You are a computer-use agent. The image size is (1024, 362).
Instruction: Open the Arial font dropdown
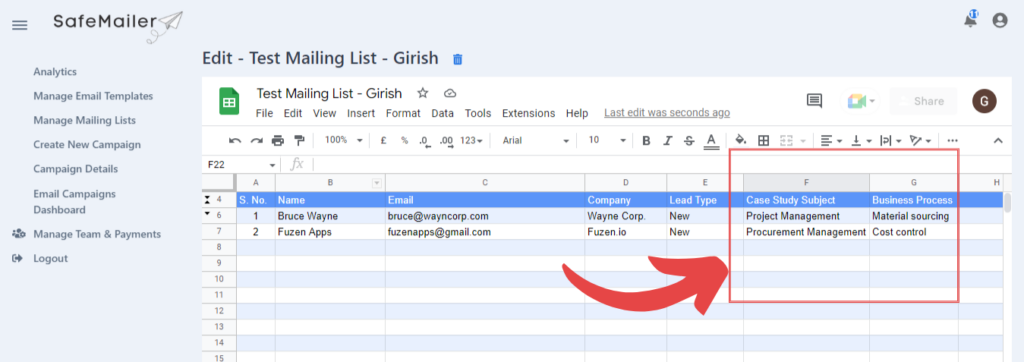click(x=536, y=140)
